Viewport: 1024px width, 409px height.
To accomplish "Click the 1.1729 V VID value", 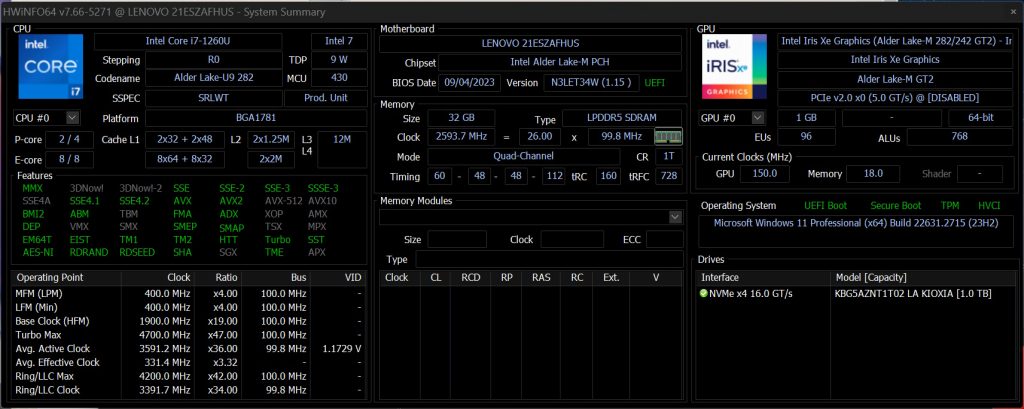I will point(342,349).
